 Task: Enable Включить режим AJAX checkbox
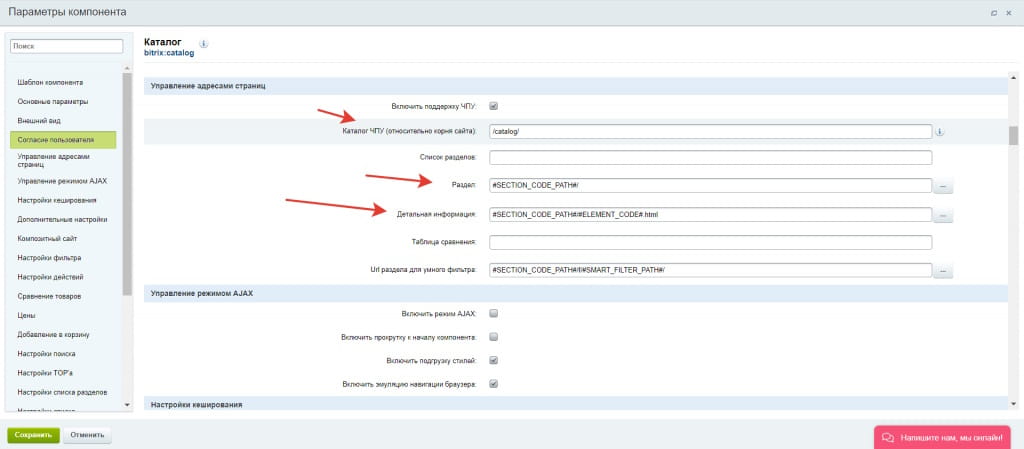493,314
